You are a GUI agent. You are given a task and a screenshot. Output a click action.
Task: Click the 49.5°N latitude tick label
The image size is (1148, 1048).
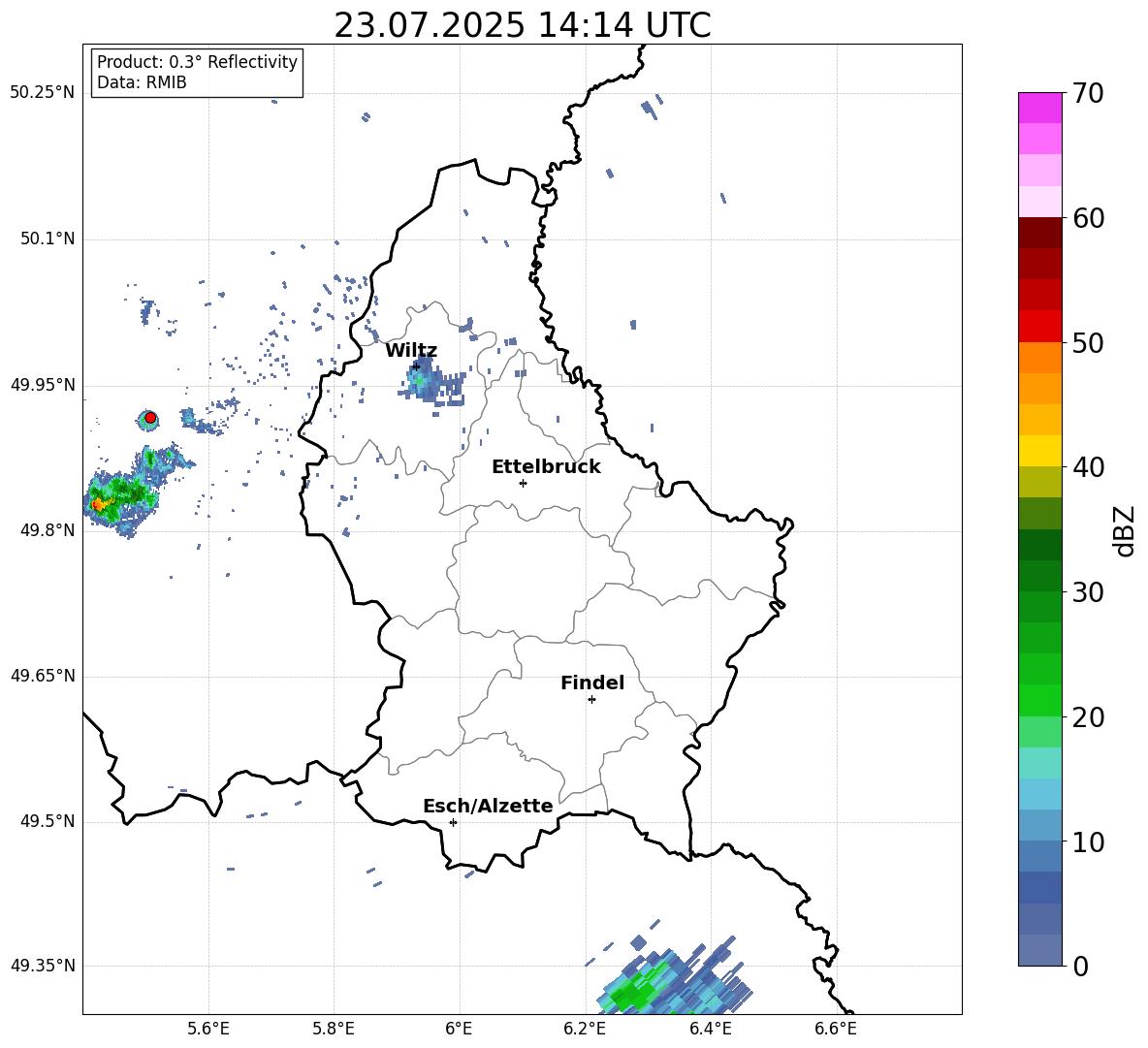pyautogui.click(x=48, y=821)
